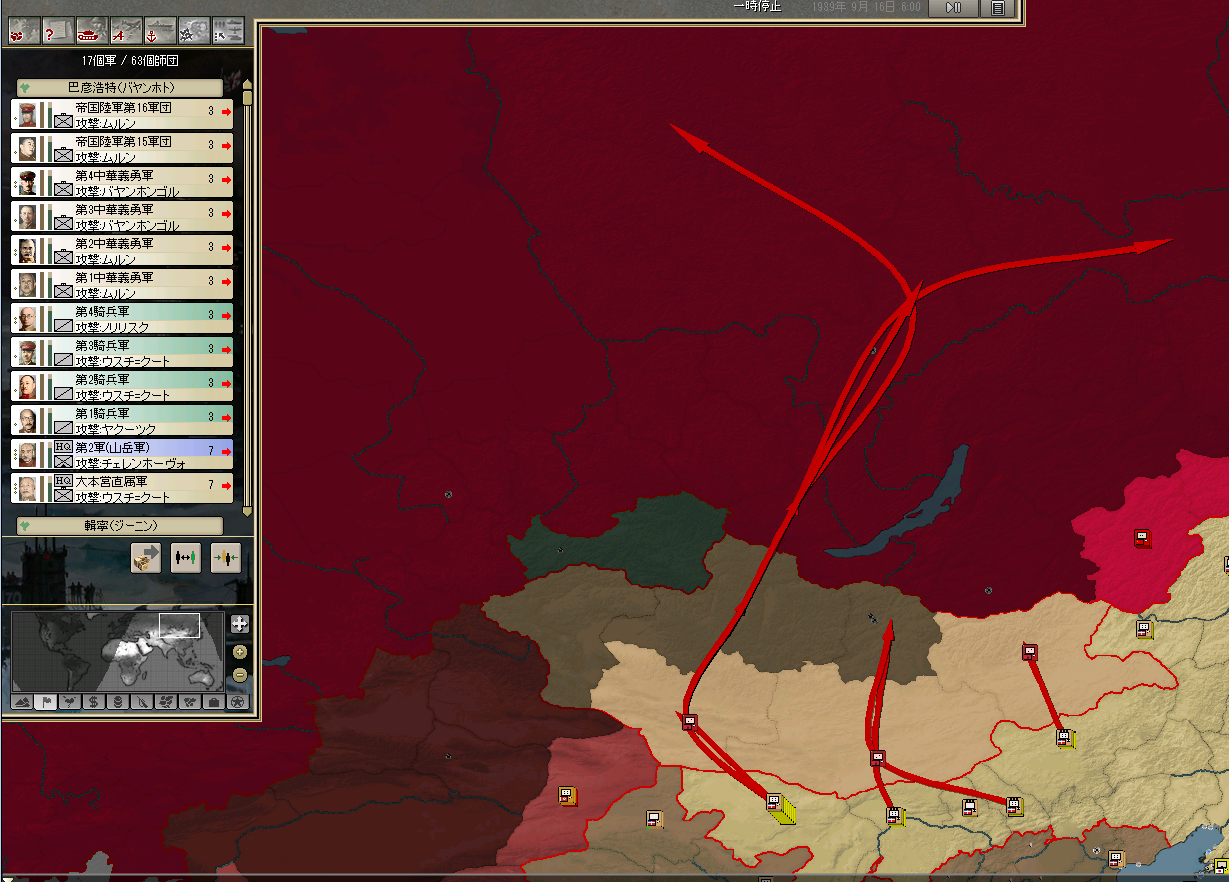This screenshot has height=882, width=1229.
Task: Open the land units tank icon filter
Action: tap(92, 31)
